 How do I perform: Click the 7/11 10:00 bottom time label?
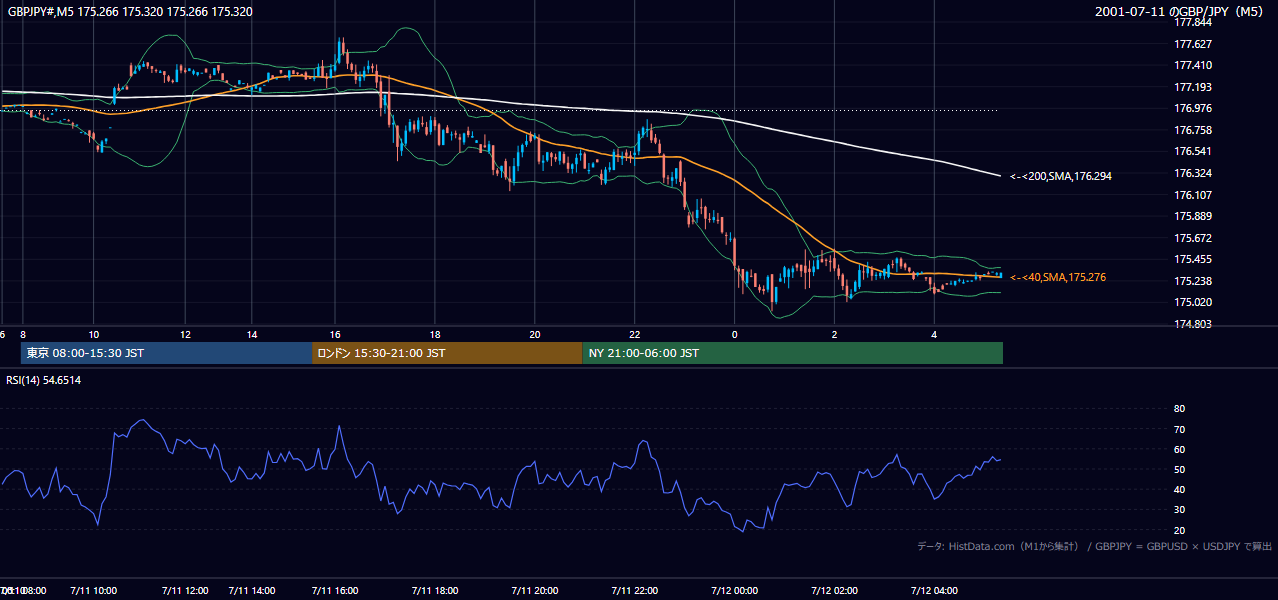94,591
